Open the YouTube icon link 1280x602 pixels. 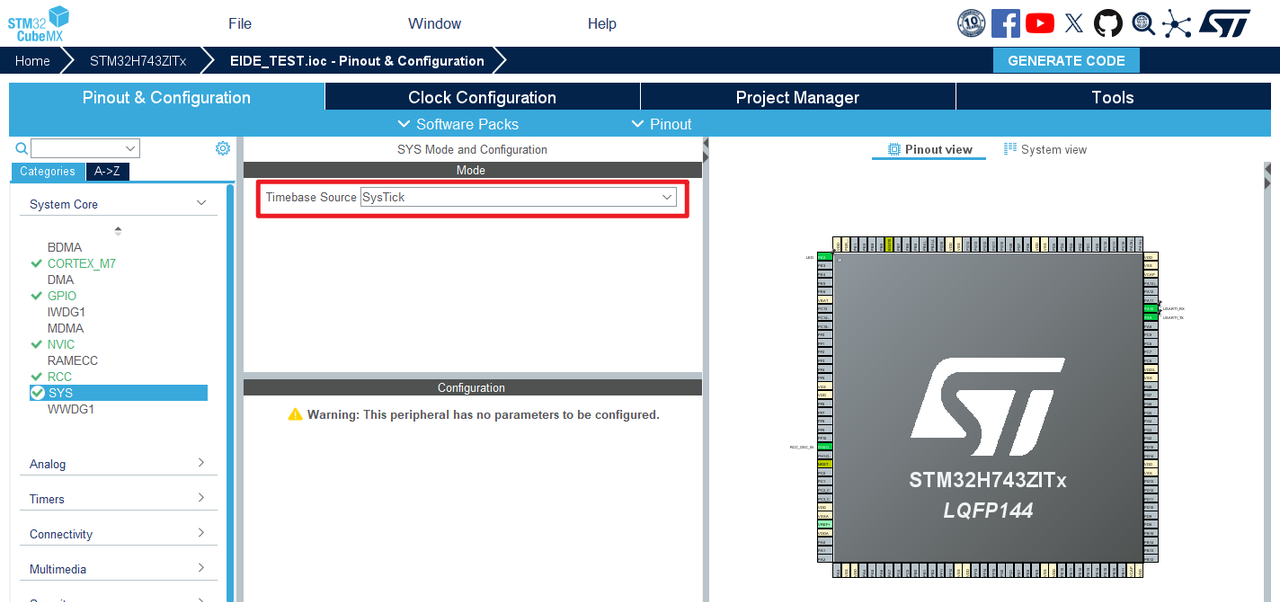pyautogui.click(x=1040, y=23)
